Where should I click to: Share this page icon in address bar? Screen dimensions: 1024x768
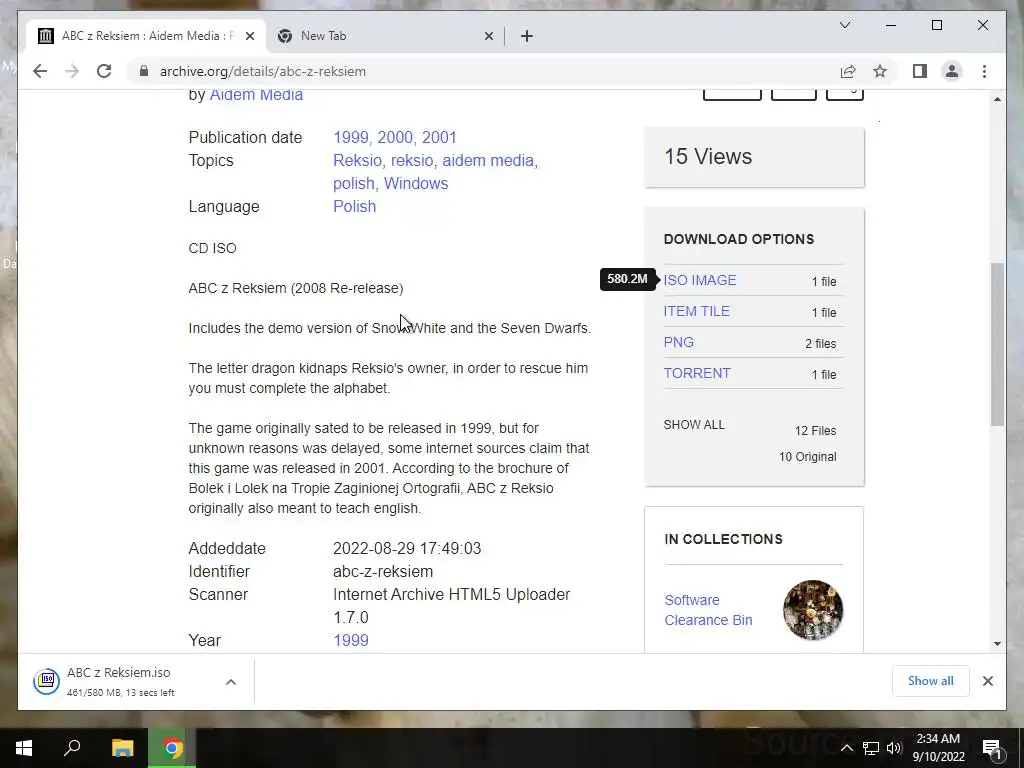[x=848, y=71]
